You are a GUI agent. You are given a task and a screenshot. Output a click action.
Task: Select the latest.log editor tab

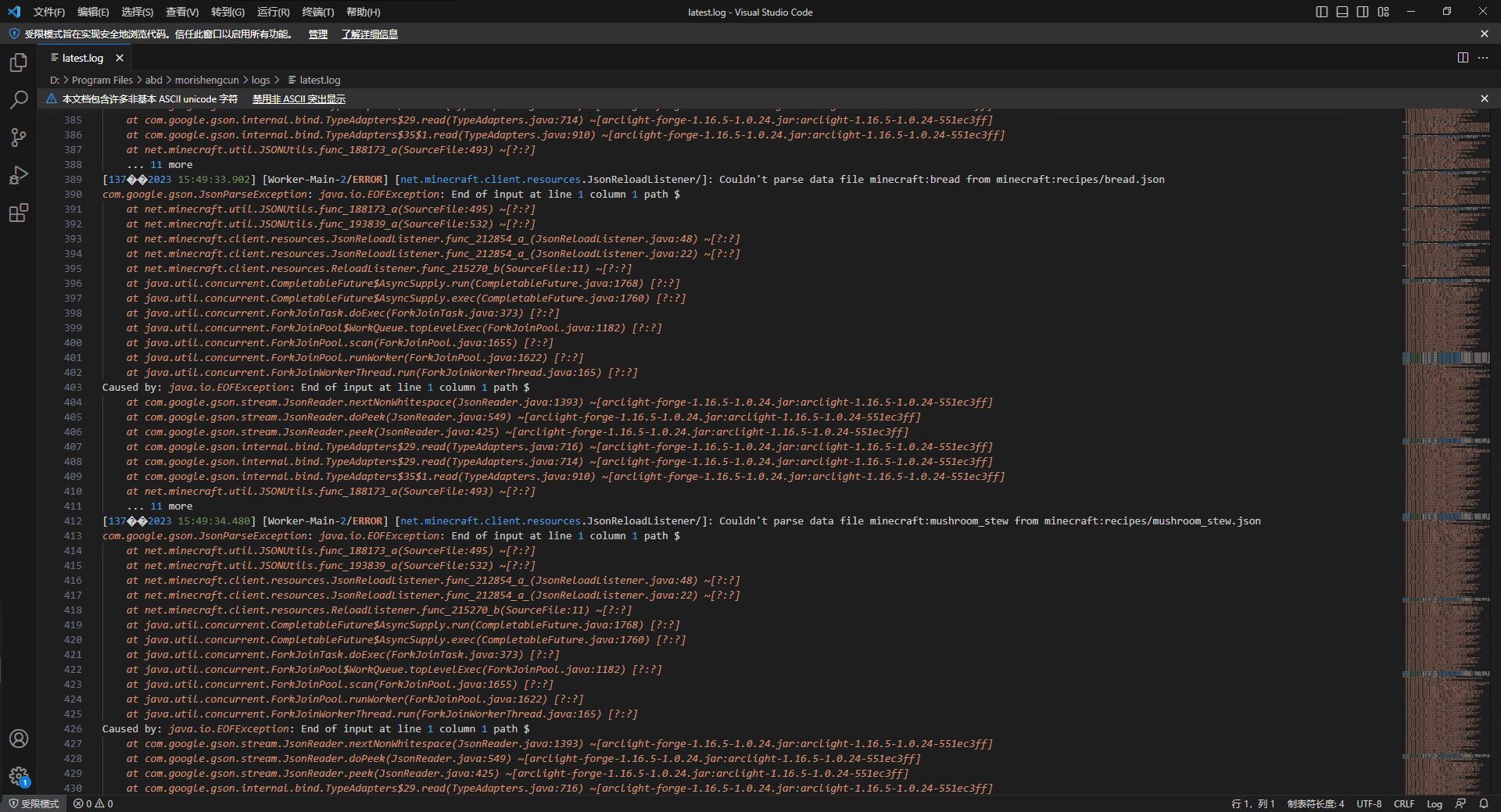click(82, 58)
